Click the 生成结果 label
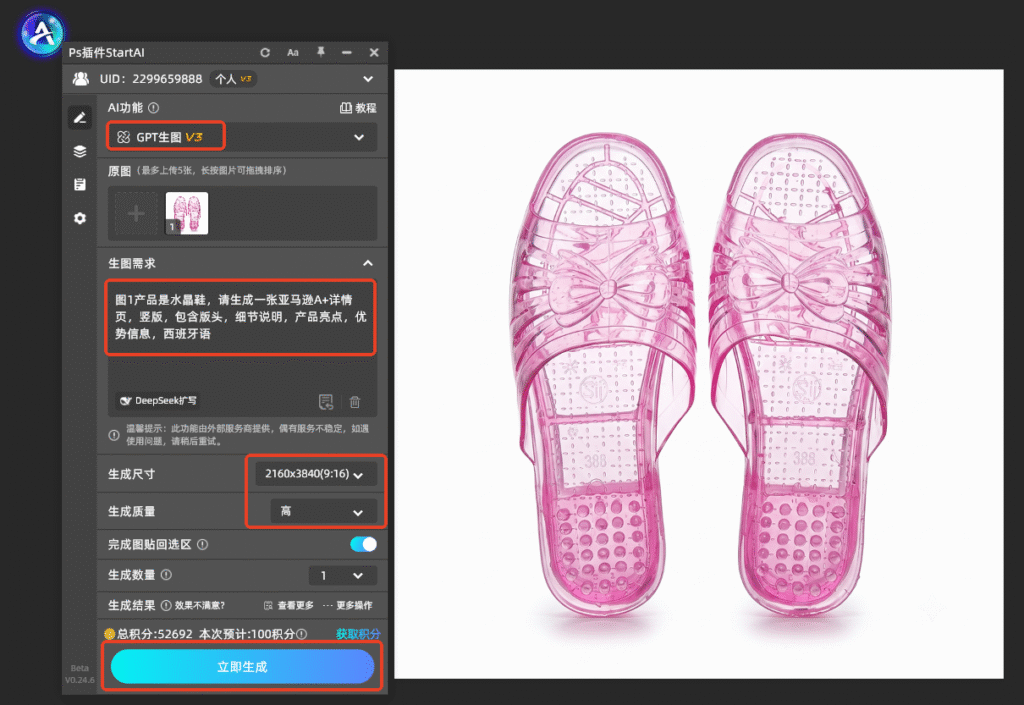Viewport: 1024px width, 705px height. click(x=132, y=605)
